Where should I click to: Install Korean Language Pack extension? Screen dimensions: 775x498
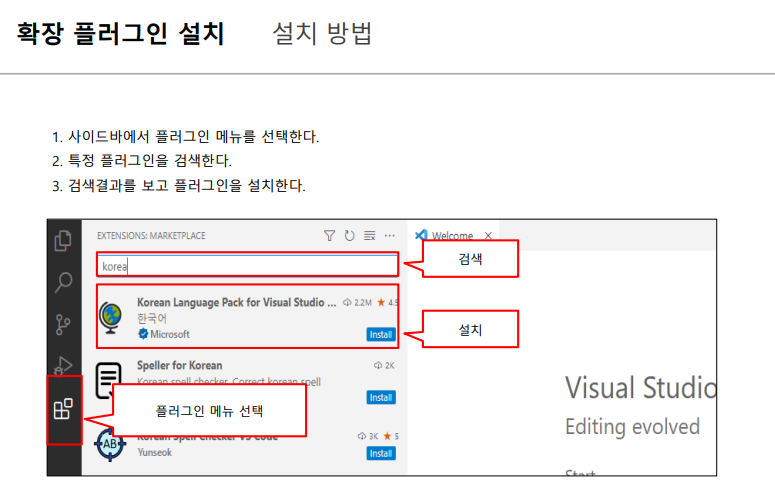pyautogui.click(x=381, y=334)
